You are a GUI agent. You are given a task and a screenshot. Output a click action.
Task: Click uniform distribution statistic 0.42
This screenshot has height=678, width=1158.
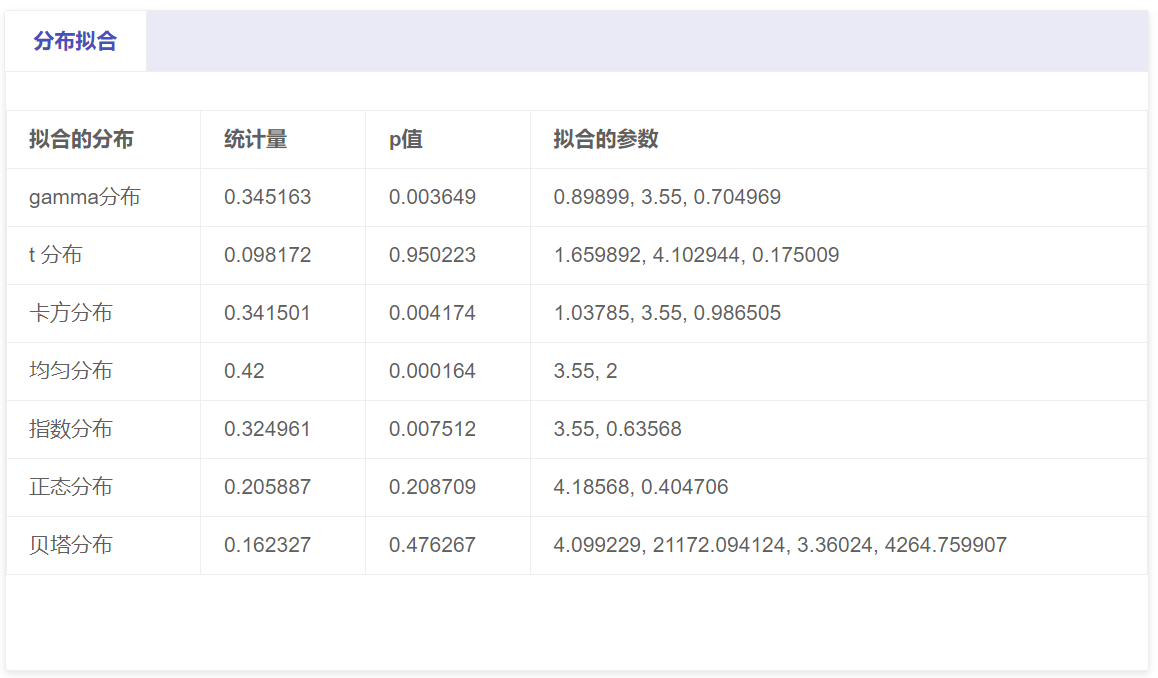pyautogui.click(x=244, y=371)
